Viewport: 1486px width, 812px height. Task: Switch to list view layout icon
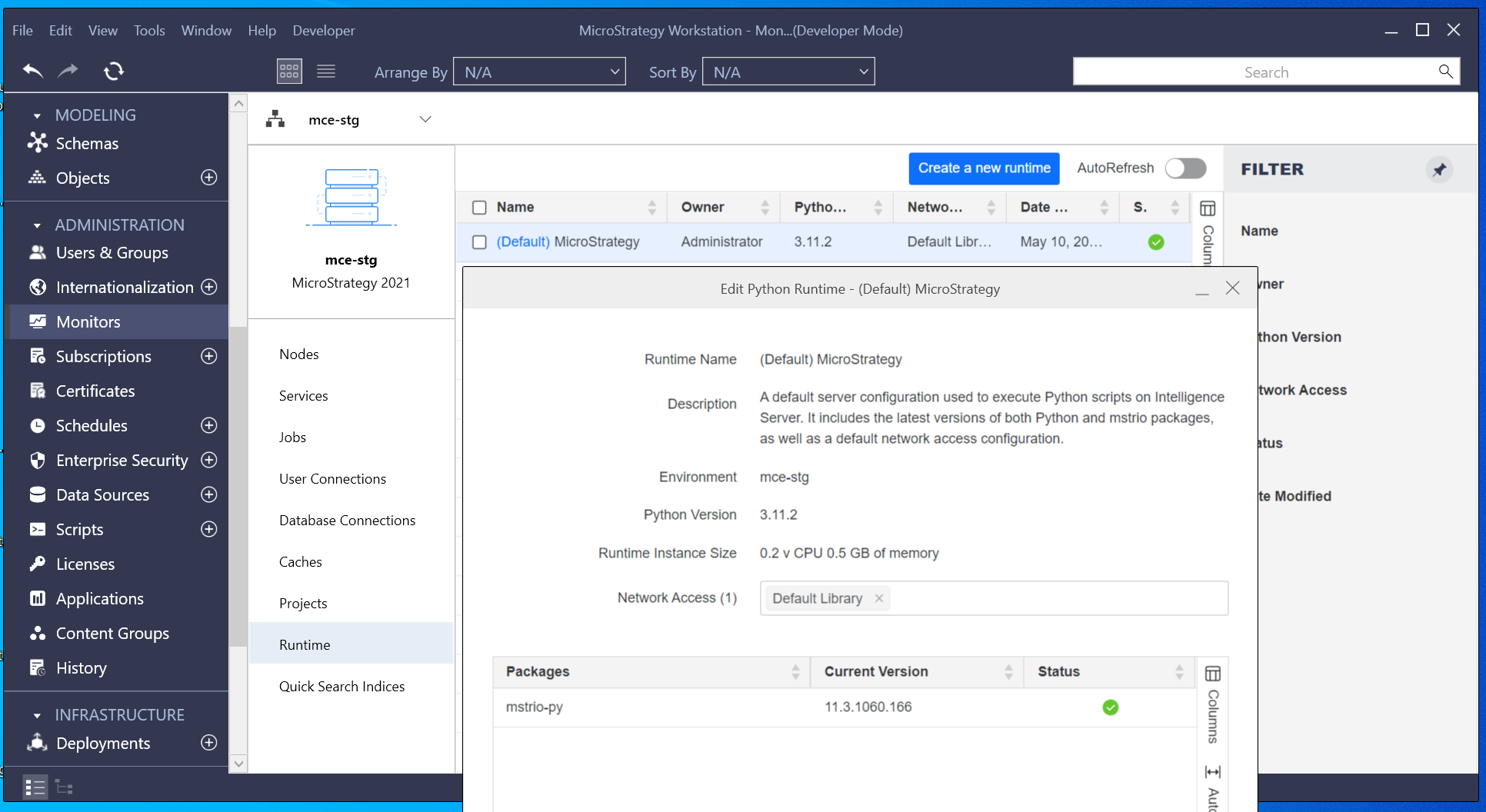(x=326, y=72)
